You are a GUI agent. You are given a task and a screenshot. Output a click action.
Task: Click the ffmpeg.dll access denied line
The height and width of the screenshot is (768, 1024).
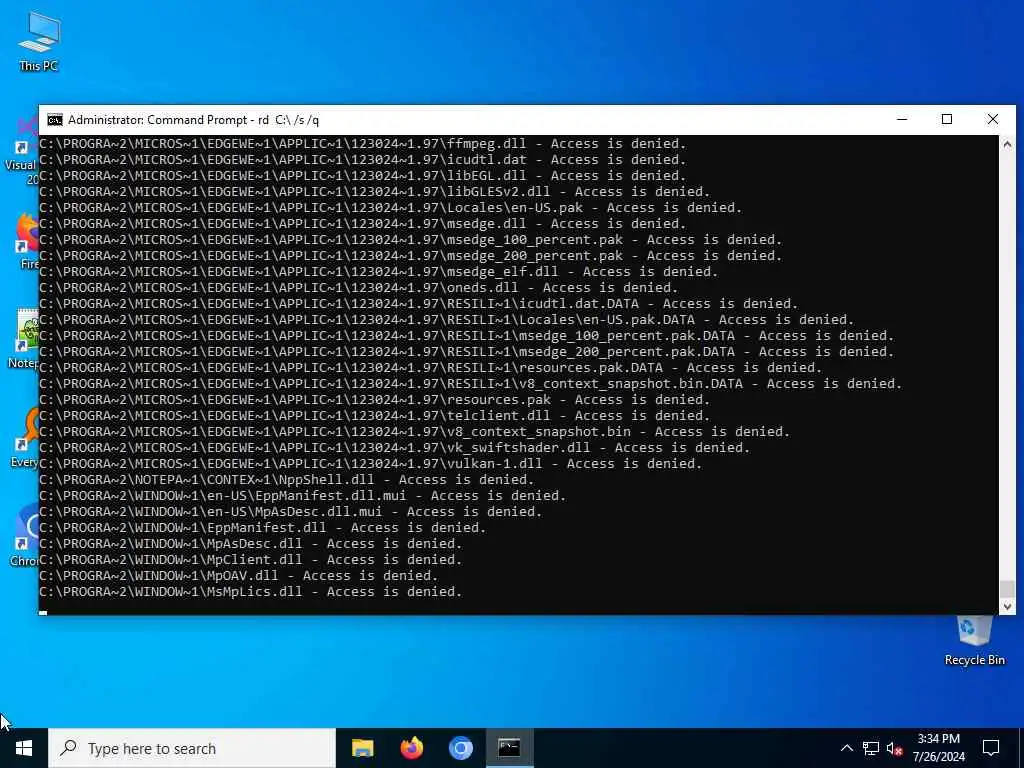tap(362, 144)
